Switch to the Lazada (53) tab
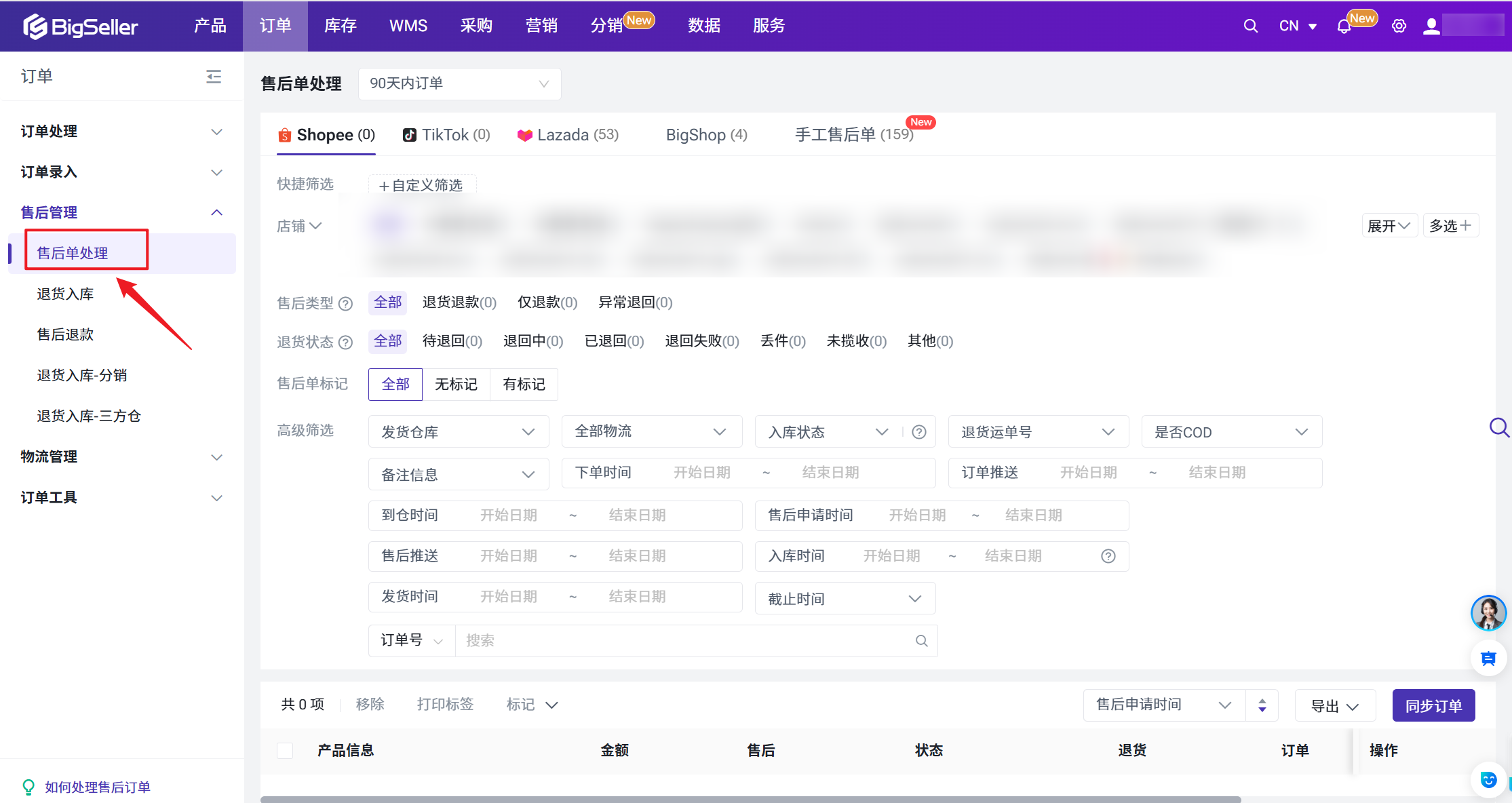Screen dimensions: 1512x803 pos(568,135)
